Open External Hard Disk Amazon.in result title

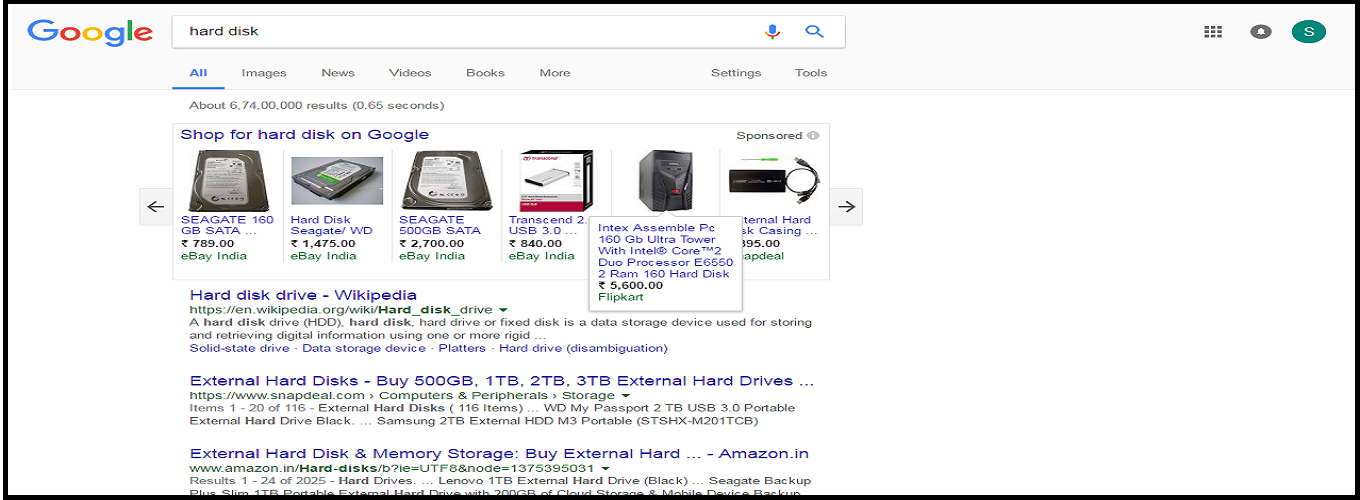tap(499, 454)
